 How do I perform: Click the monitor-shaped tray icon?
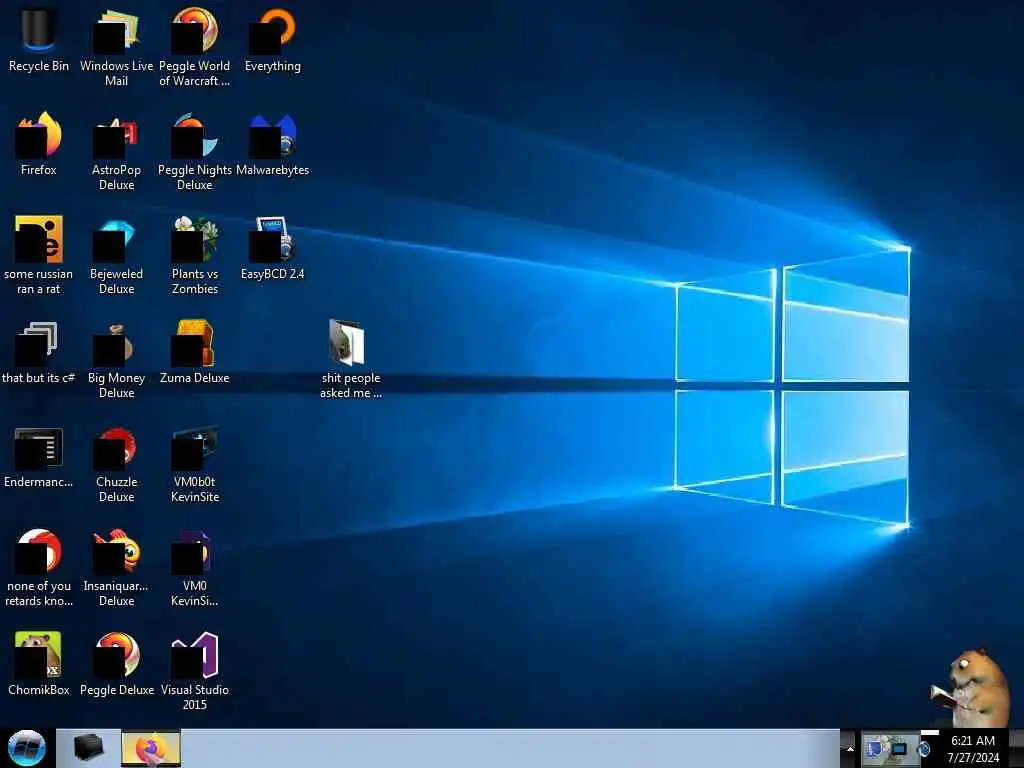pos(899,749)
